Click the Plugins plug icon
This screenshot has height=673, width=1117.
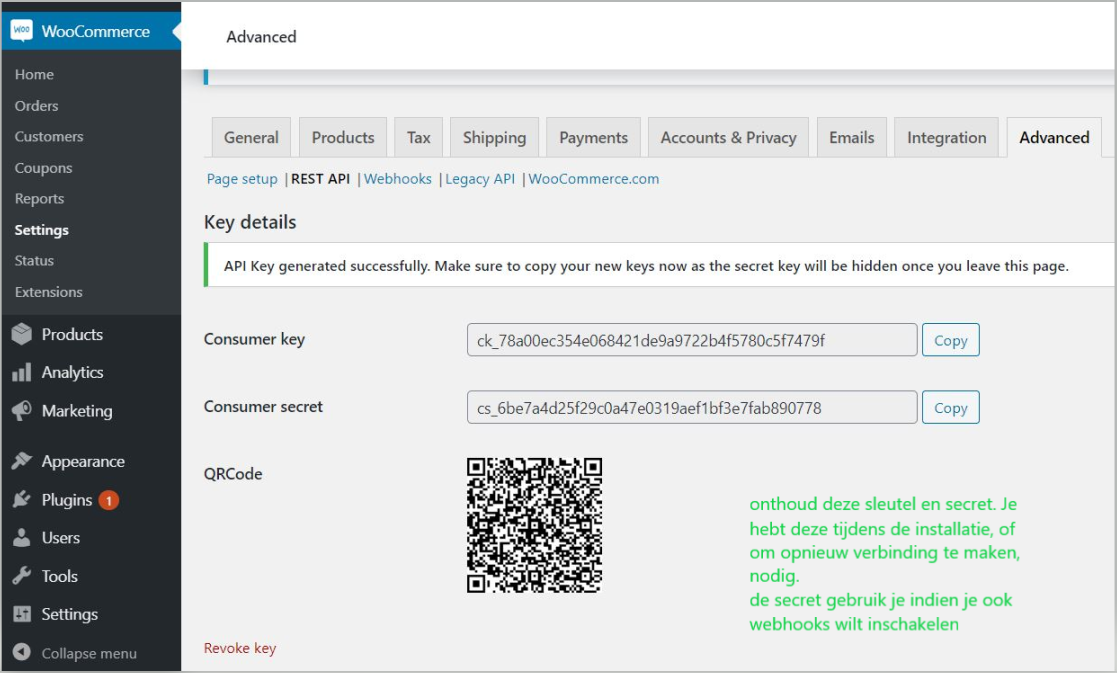22,499
